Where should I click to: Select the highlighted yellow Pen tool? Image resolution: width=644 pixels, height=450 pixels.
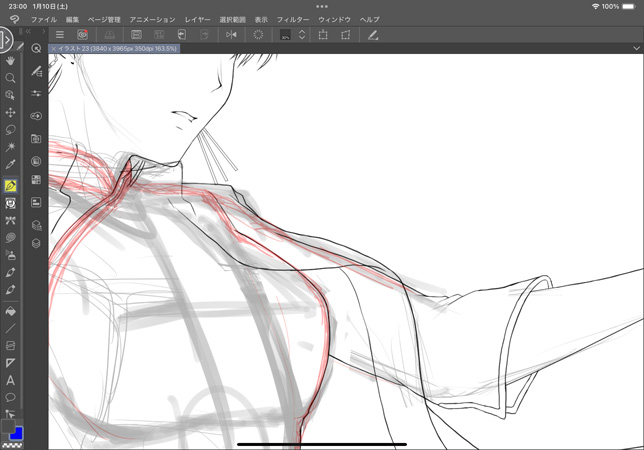click(x=11, y=186)
